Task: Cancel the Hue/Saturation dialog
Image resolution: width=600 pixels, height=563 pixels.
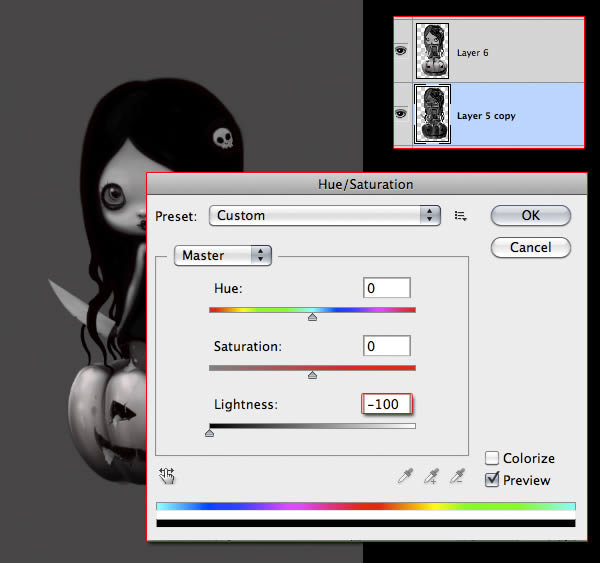Action: pos(531,247)
